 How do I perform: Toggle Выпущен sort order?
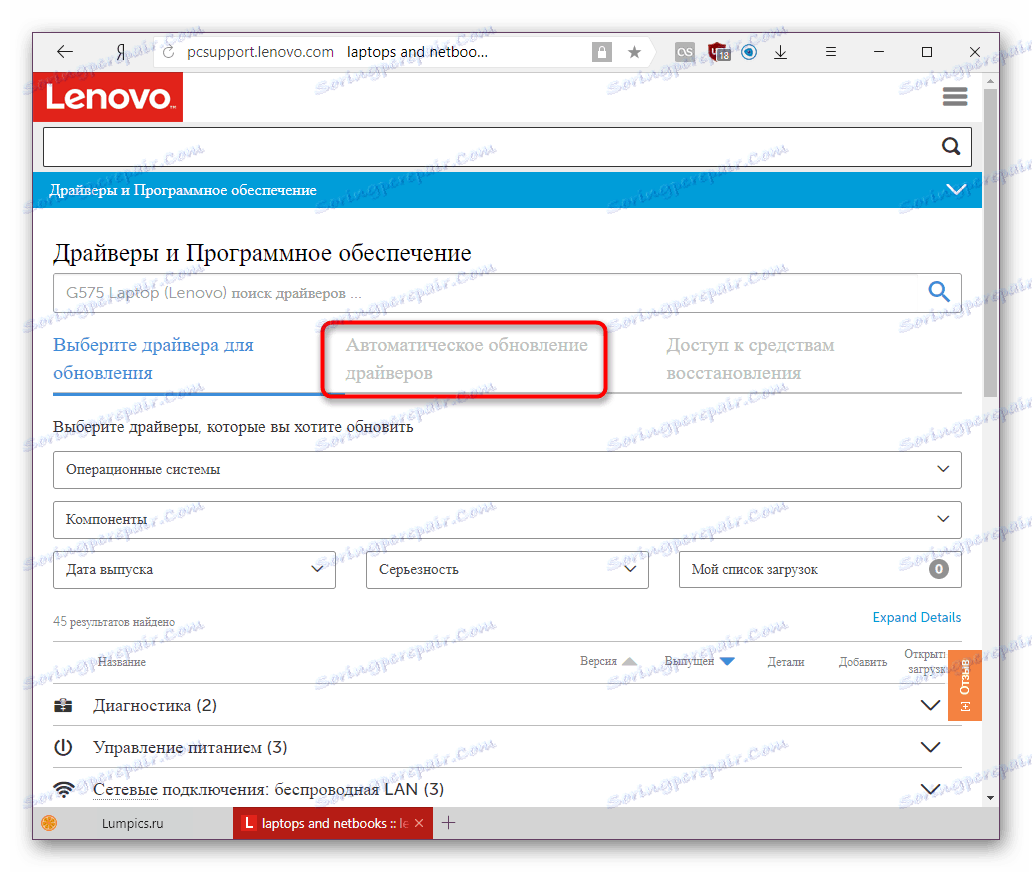[727, 659]
